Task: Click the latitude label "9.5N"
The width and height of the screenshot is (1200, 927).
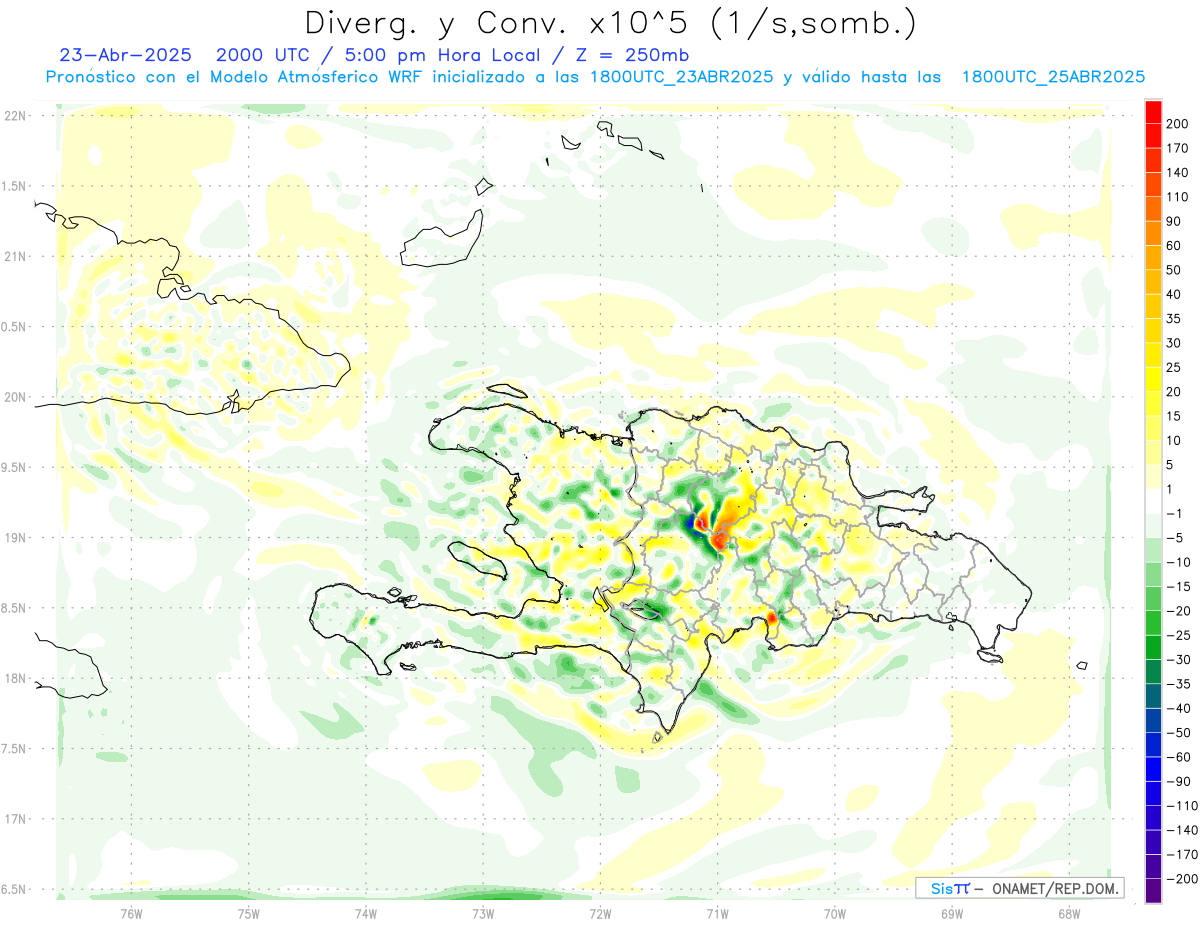Action: [x=14, y=468]
